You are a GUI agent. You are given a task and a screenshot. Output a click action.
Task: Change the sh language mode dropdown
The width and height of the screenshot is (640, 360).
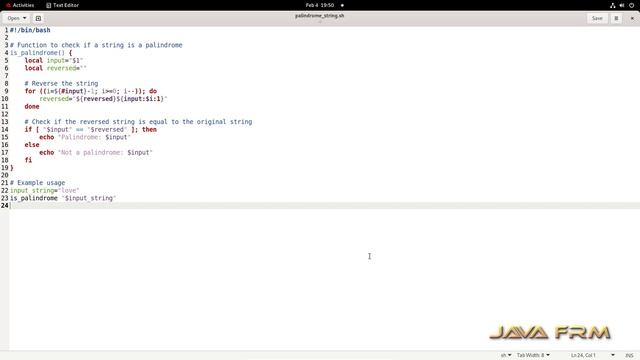506,355
